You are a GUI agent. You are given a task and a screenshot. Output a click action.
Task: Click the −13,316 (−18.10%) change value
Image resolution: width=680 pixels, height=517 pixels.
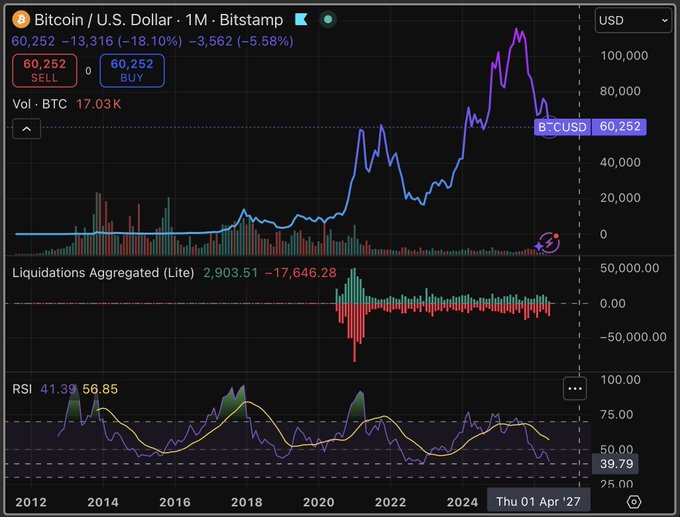pos(122,41)
